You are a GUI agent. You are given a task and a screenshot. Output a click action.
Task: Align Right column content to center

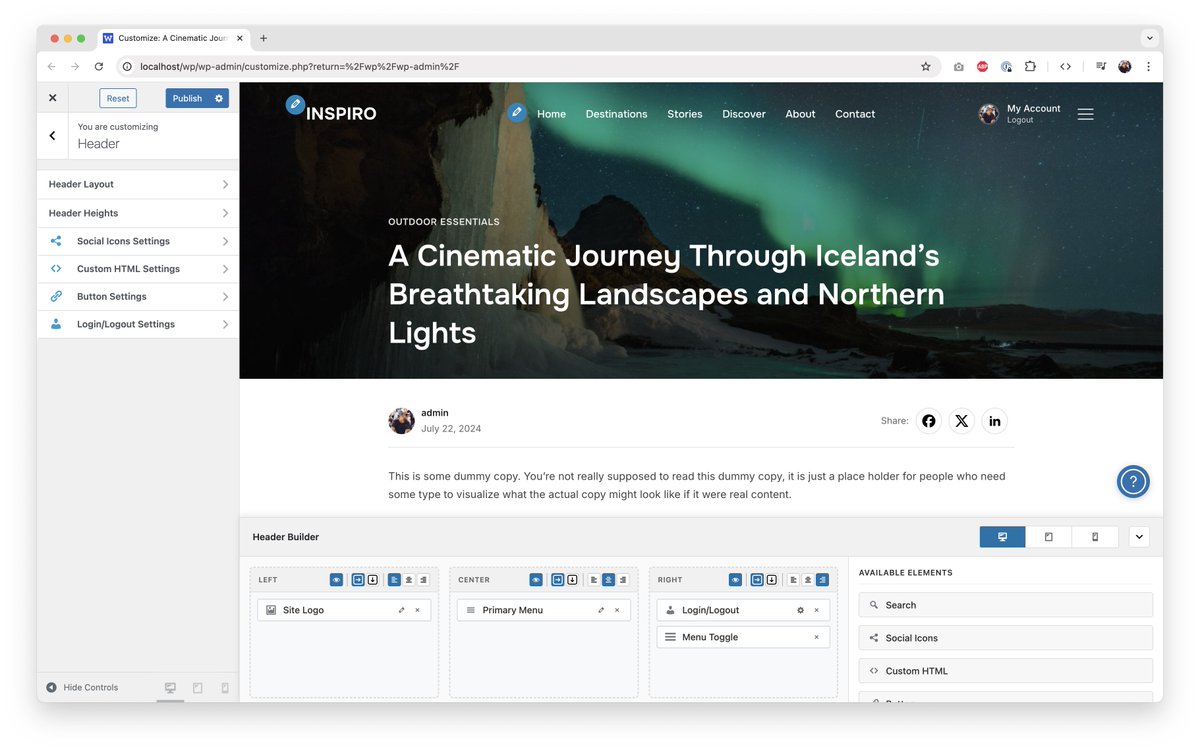(807, 579)
